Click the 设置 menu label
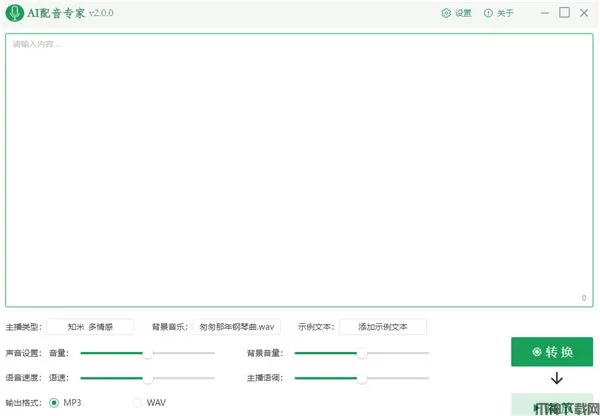This screenshot has width=600, height=416. point(463,14)
